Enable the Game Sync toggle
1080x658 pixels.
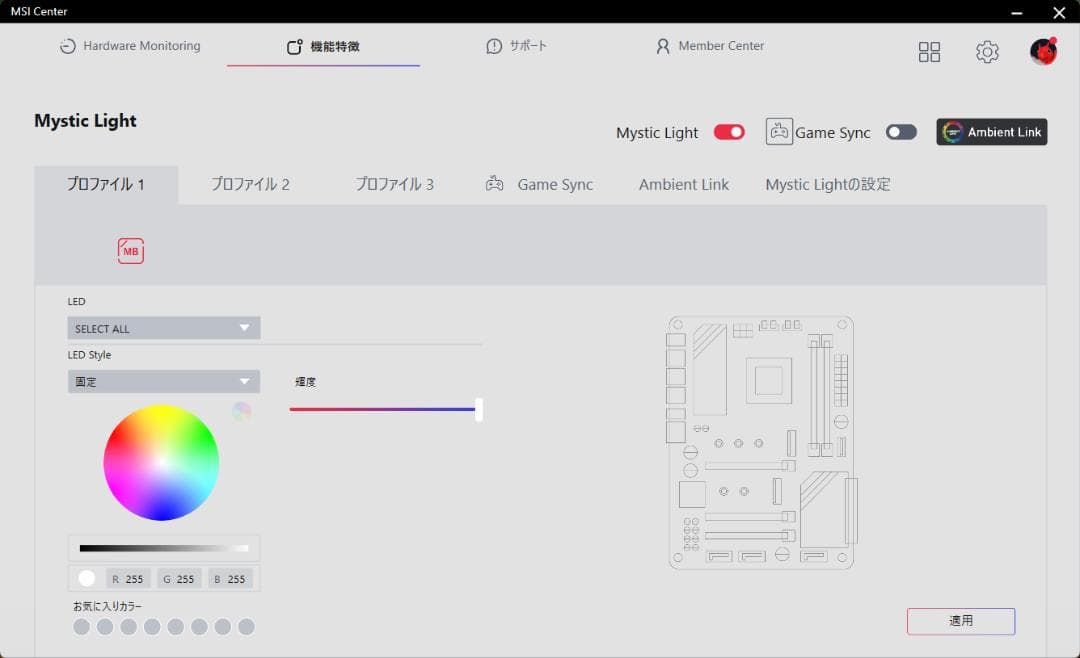pyautogui.click(x=900, y=132)
